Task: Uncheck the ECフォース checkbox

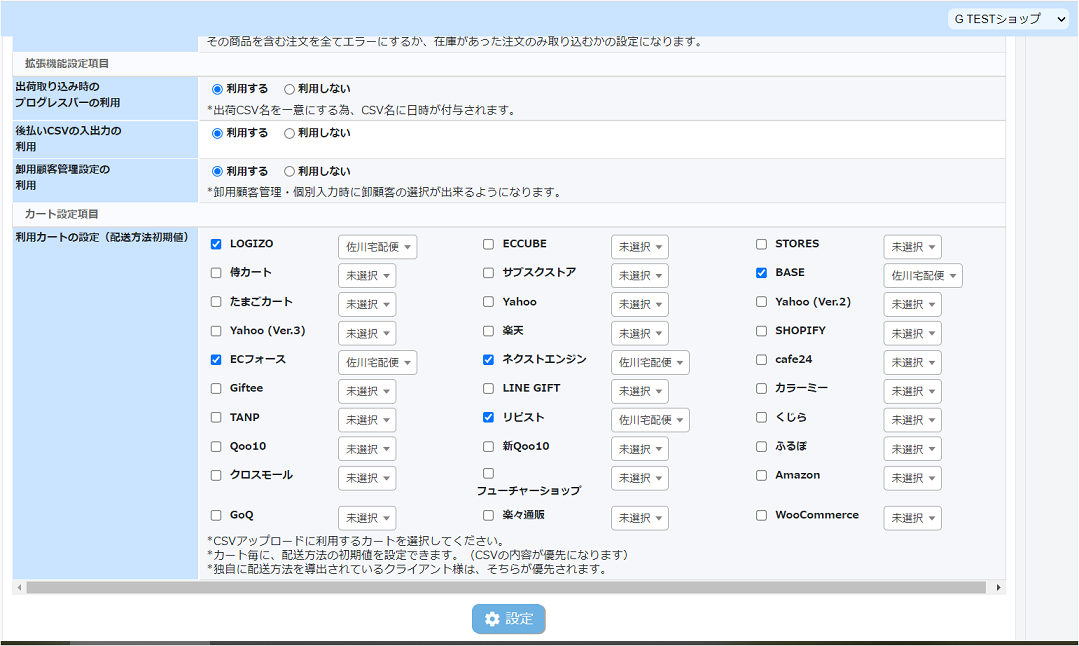Action: [216, 360]
